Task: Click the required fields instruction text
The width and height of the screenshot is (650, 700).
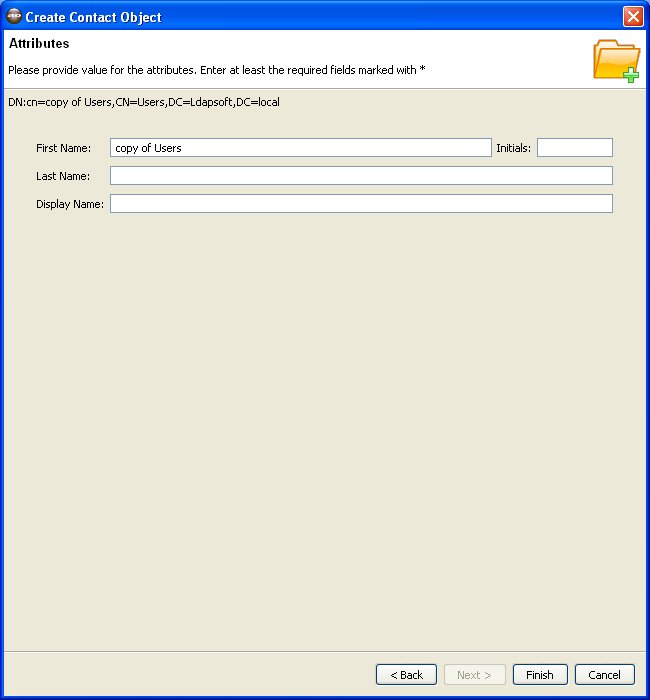Action: (x=216, y=70)
